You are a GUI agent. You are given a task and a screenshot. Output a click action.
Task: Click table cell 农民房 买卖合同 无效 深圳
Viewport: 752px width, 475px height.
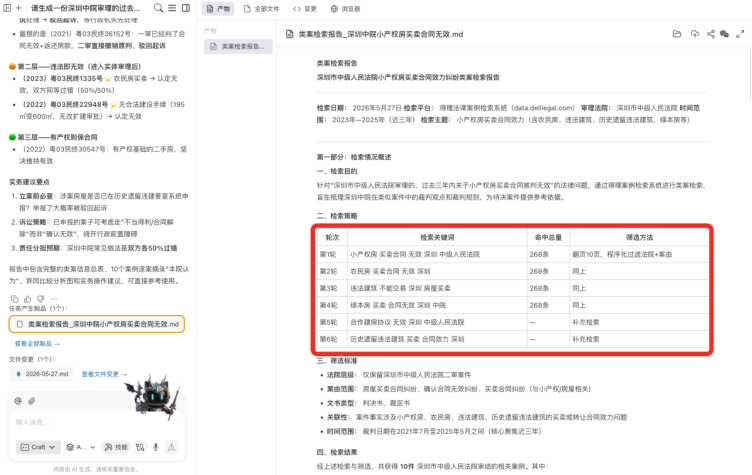(390, 271)
